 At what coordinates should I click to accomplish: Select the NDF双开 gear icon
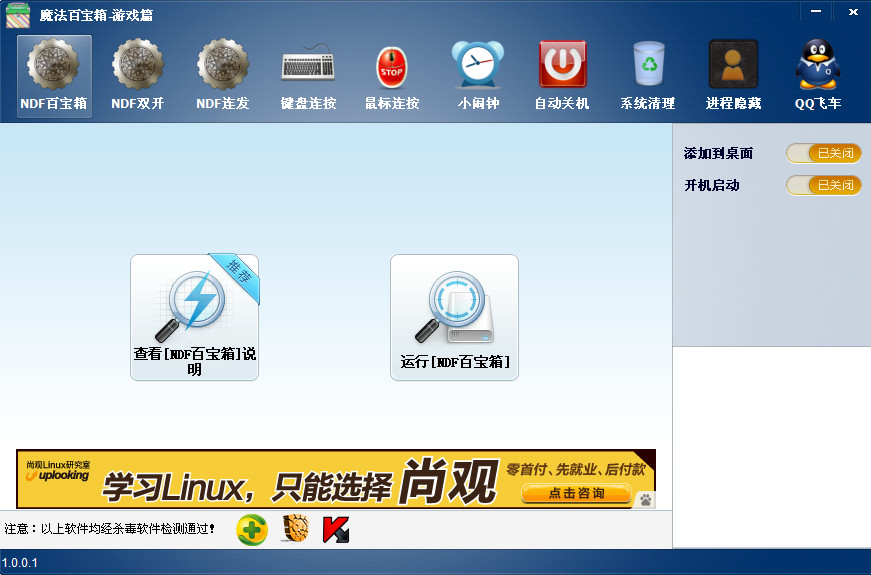(x=138, y=76)
